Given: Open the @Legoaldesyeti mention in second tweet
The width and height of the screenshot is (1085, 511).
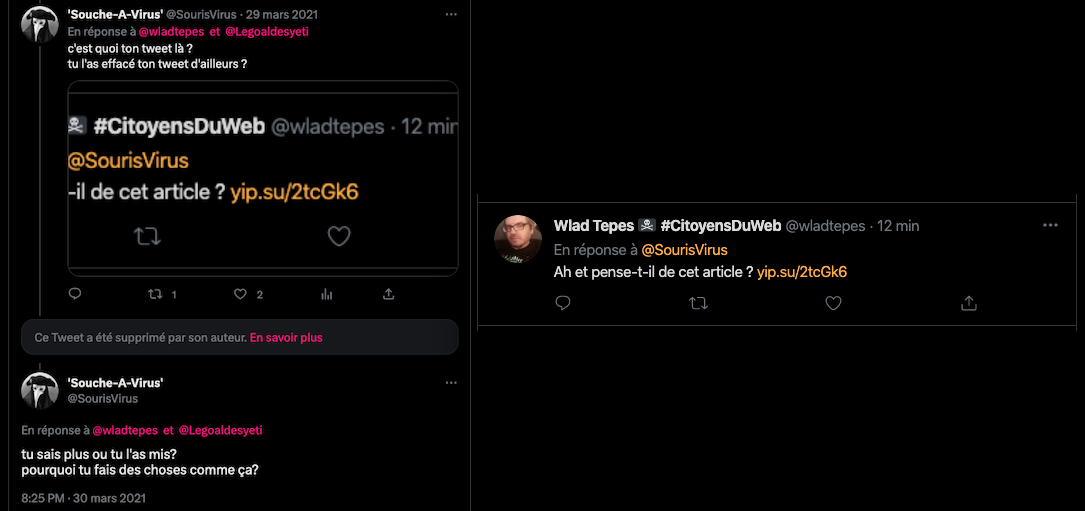Looking at the screenshot, I should pyautogui.click(x=220, y=430).
